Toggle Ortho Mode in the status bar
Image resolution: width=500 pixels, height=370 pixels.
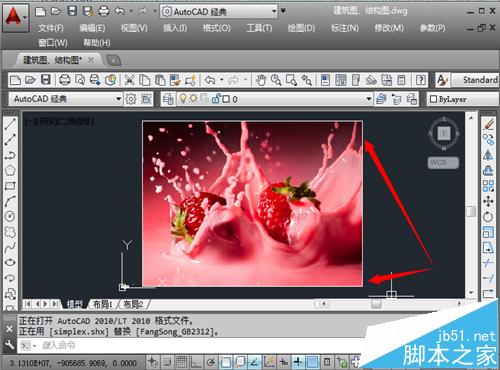[196, 362]
